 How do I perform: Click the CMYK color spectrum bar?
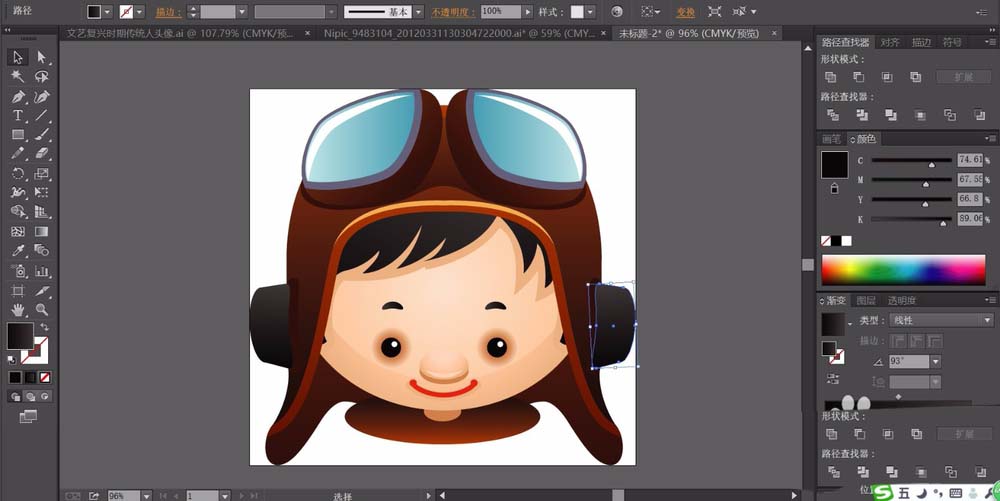(x=903, y=269)
